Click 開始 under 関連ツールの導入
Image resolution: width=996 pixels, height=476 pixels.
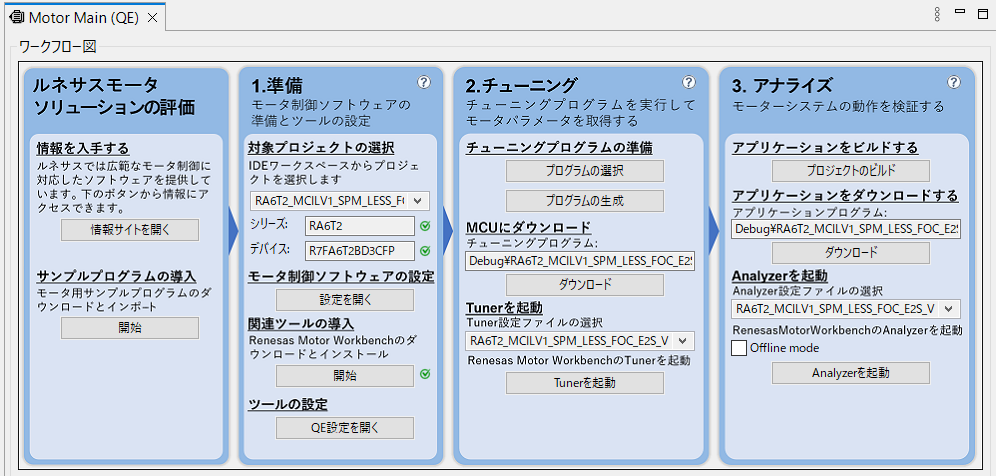point(345,376)
